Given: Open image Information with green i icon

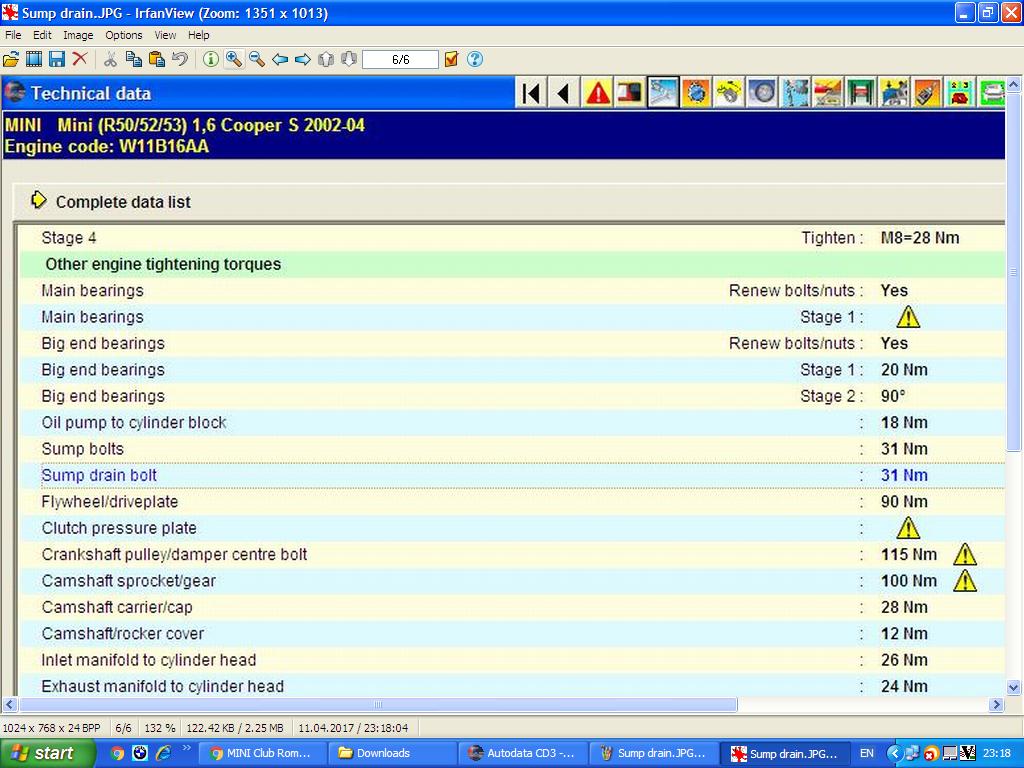Looking at the screenshot, I should click(211, 59).
